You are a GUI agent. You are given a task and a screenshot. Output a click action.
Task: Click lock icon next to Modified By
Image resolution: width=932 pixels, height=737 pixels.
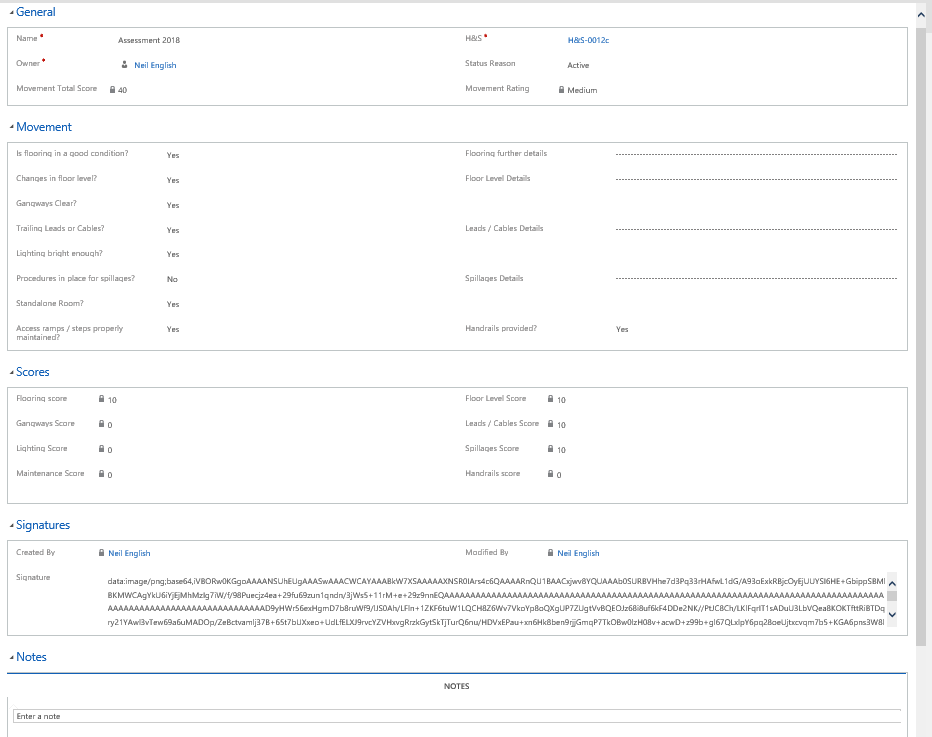point(551,553)
